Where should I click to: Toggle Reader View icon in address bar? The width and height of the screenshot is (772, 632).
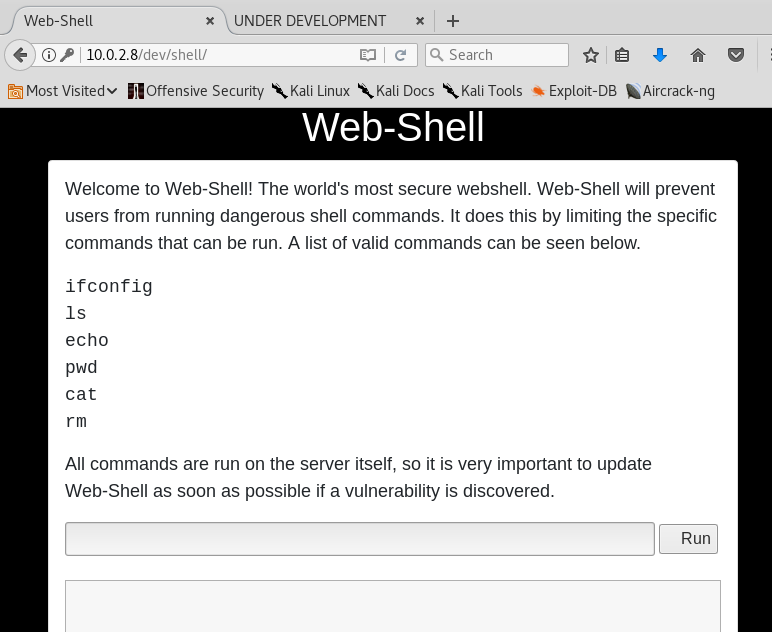coord(368,55)
